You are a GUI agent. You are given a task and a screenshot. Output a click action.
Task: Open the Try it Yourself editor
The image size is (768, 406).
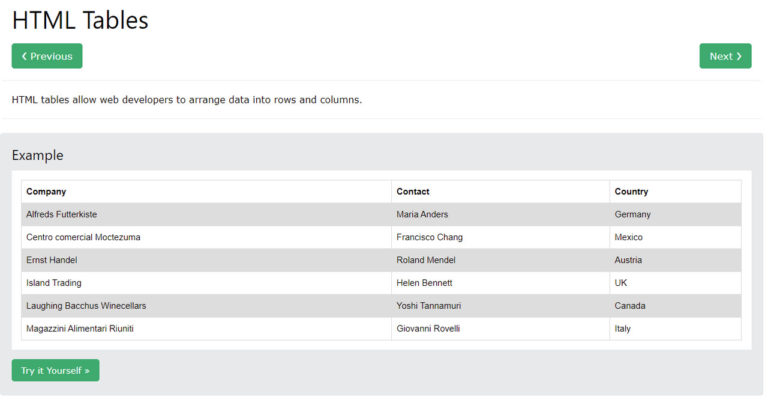tap(55, 370)
